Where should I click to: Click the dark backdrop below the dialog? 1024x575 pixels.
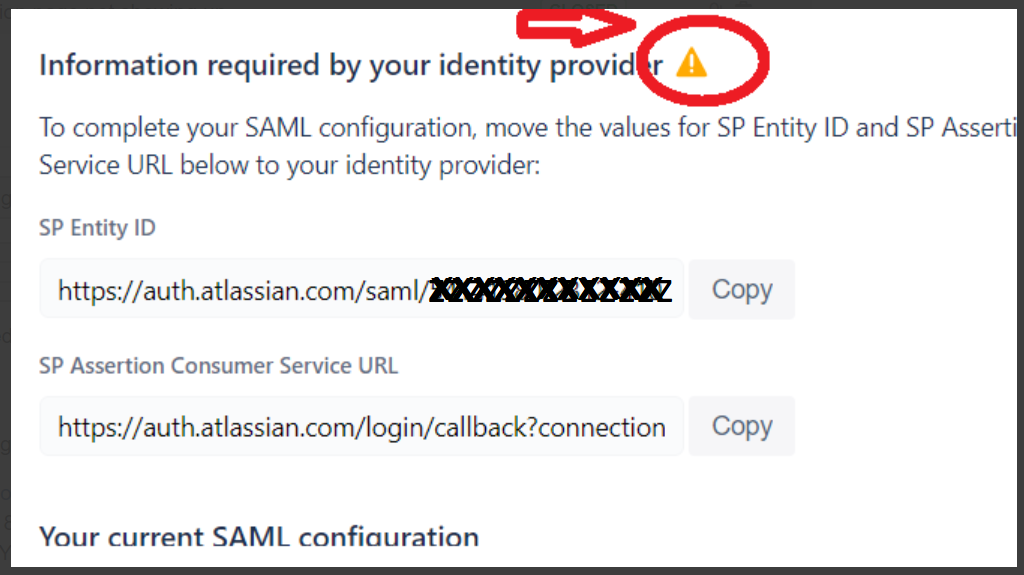[x=512, y=571]
